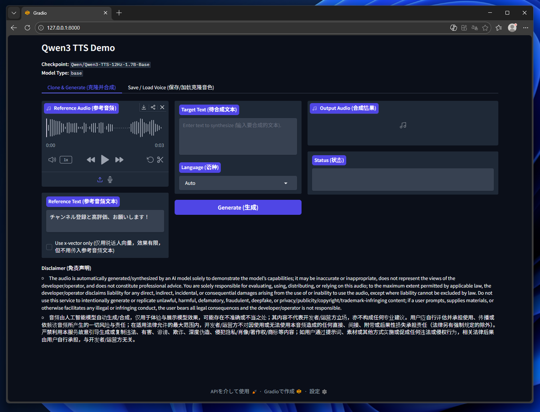Share the reference audio
Image resolution: width=540 pixels, height=412 pixels.
pyautogui.click(x=153, y=107)
